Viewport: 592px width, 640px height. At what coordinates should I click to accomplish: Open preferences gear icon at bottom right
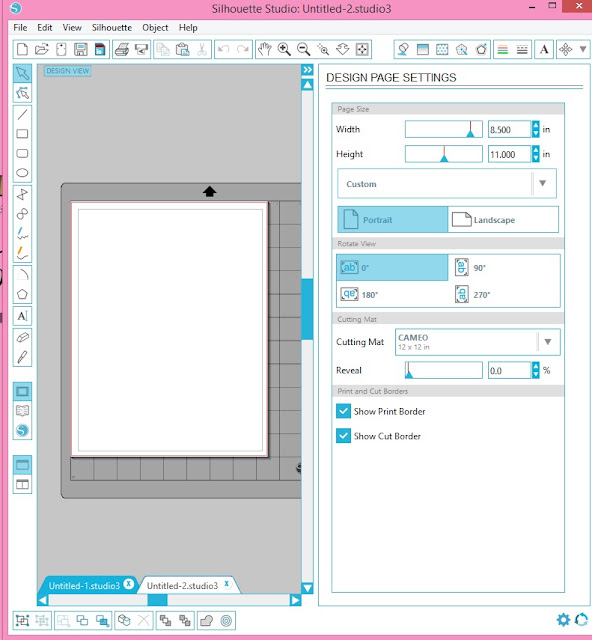point(563,620)
